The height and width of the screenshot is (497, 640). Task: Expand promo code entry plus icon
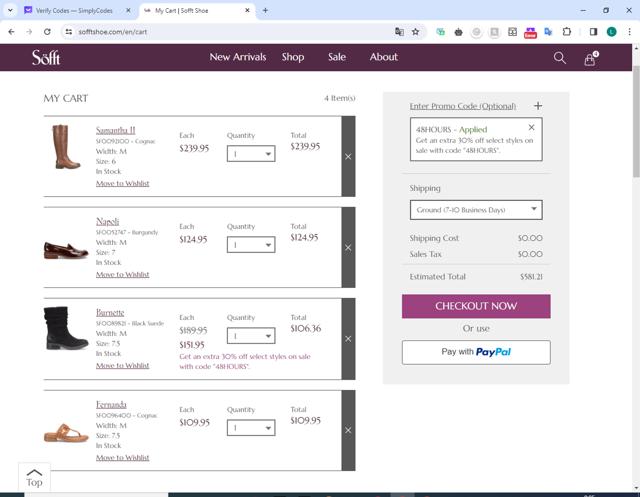(538, 106)
